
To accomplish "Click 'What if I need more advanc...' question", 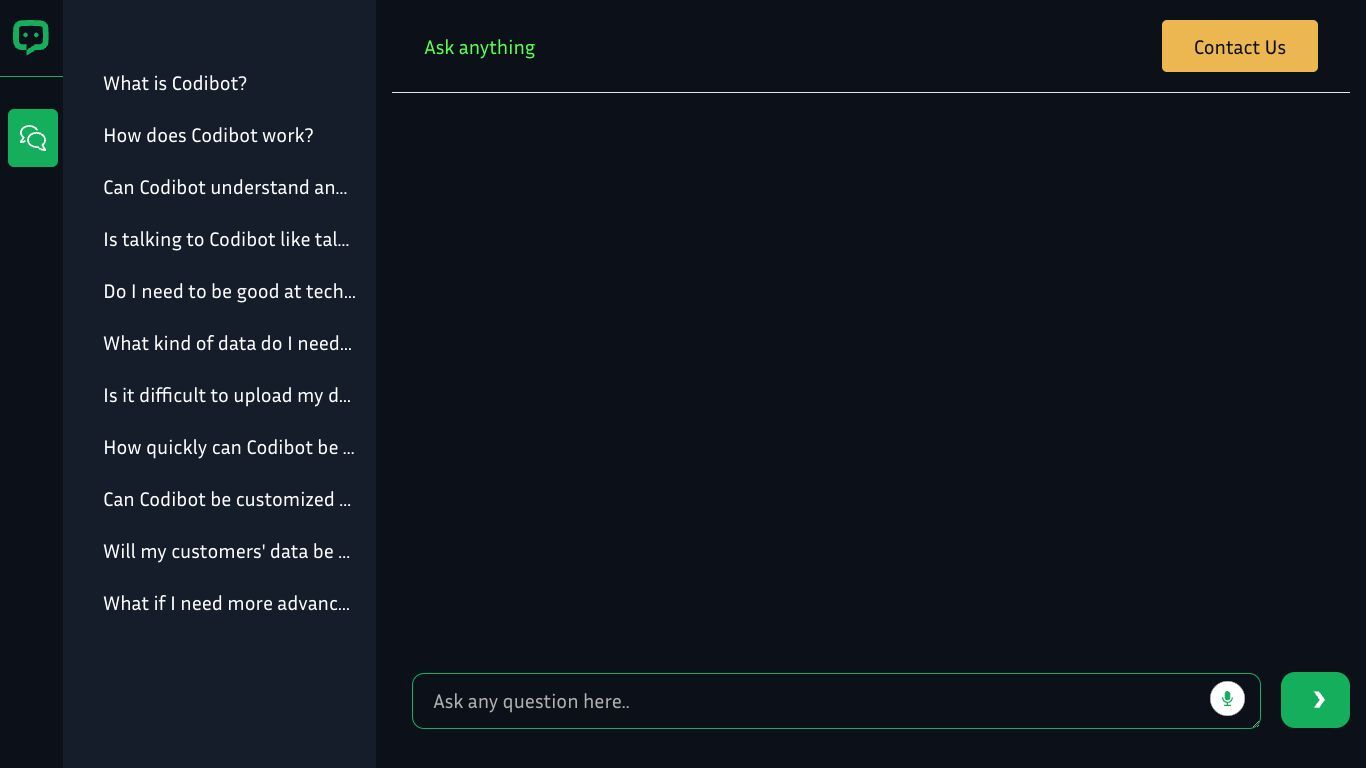I will pos(227,603).
